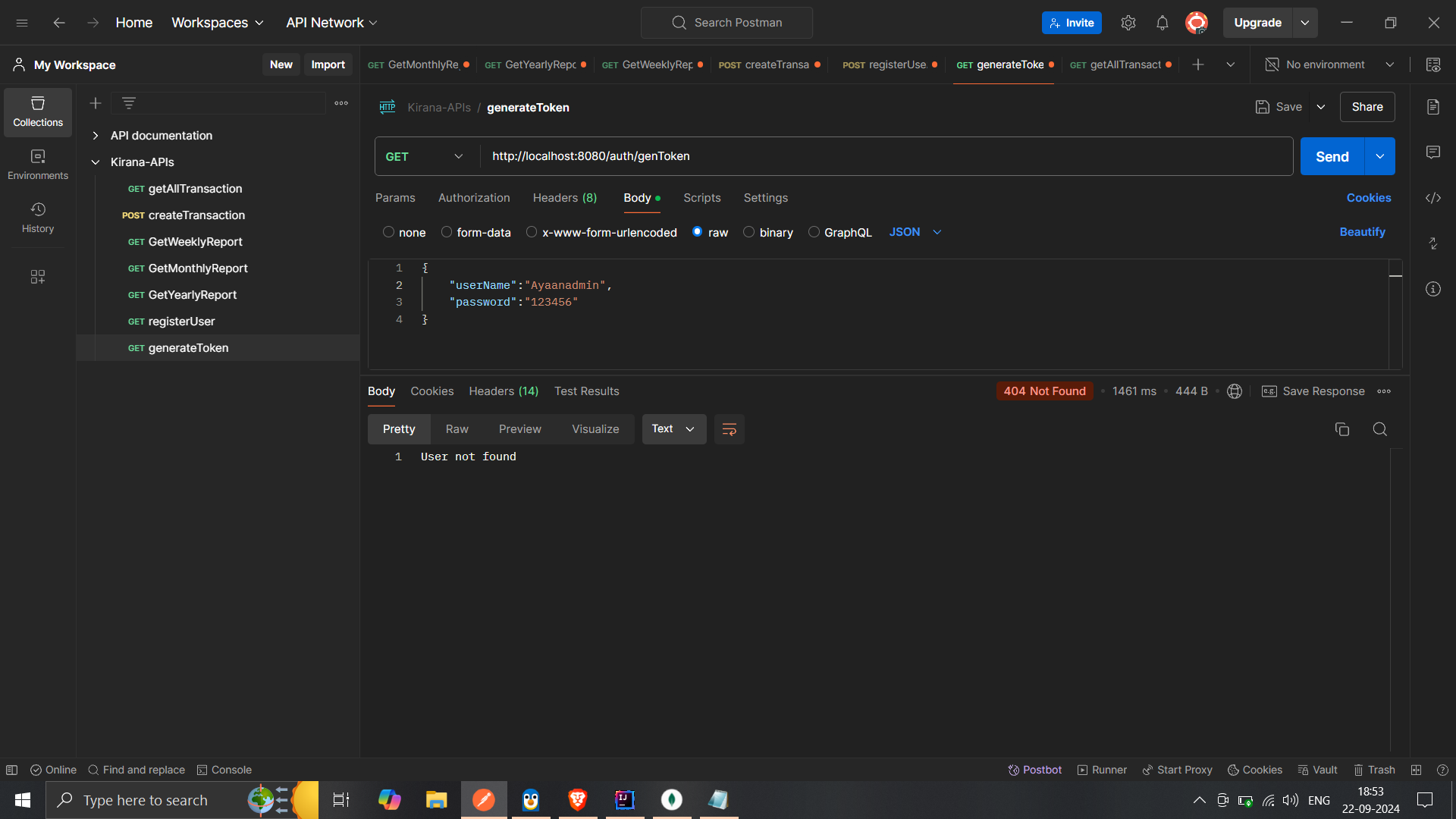Copy the response body with copy icon
This screenshot has height=819, width=1456.
coord(1341,429)
